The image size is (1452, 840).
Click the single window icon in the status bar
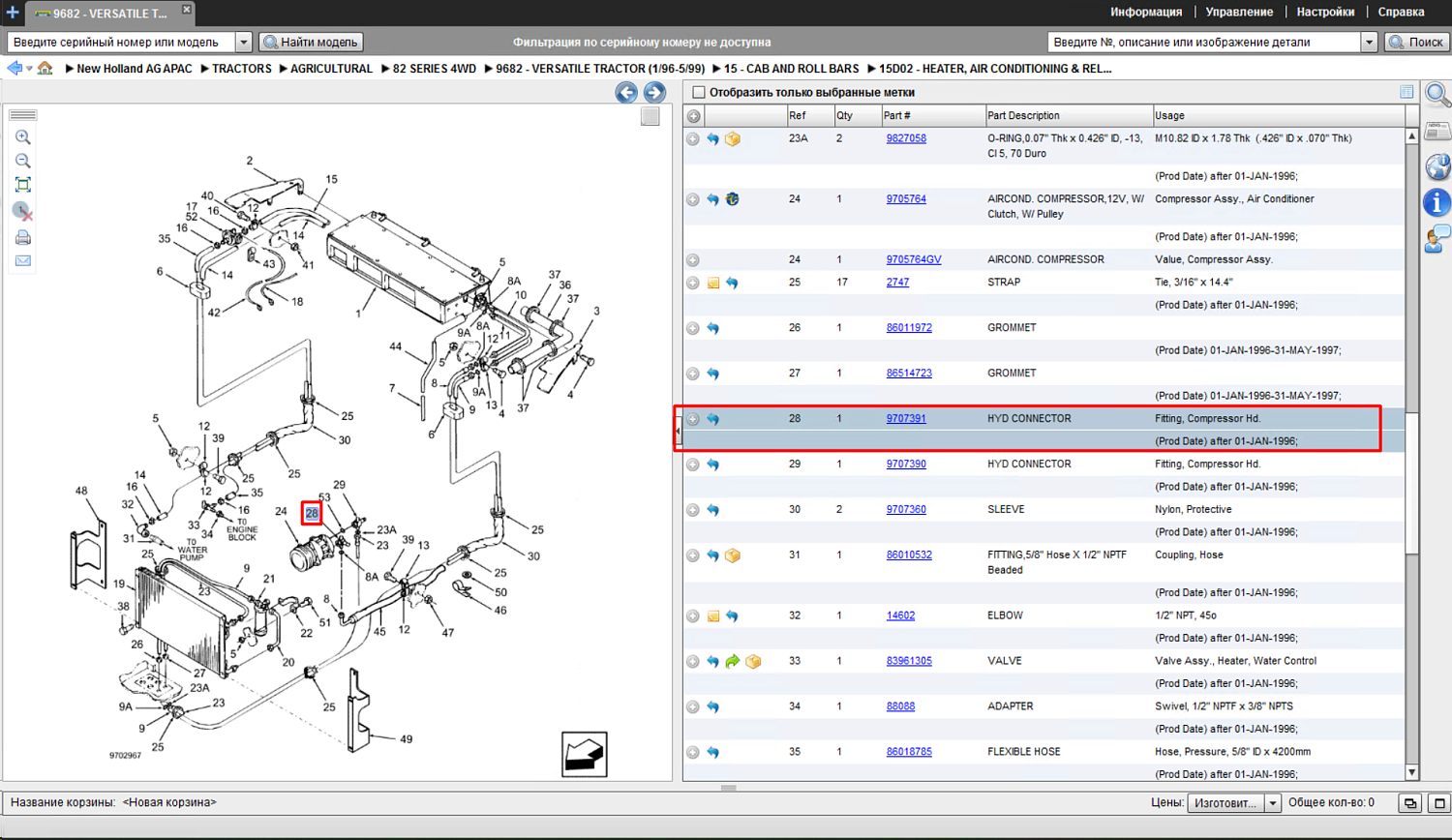coord(1439,803)
